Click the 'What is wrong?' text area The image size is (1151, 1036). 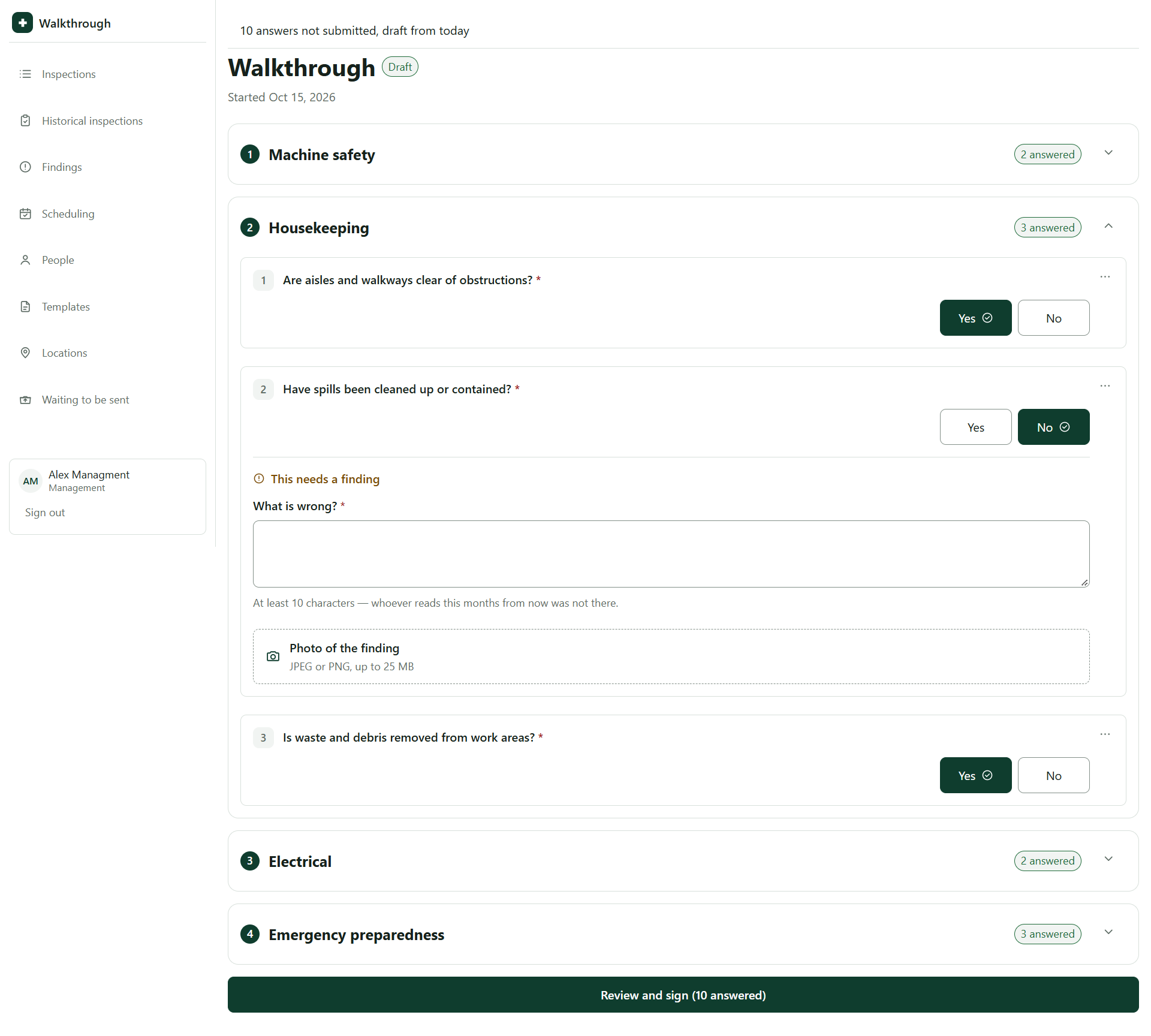(671, 554)
